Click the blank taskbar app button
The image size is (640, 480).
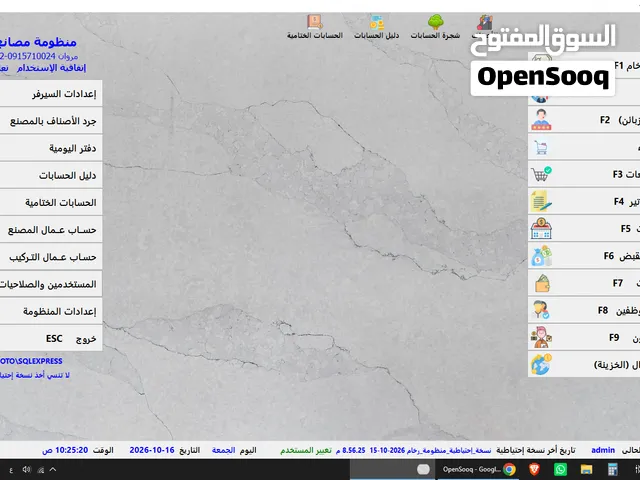393,469
